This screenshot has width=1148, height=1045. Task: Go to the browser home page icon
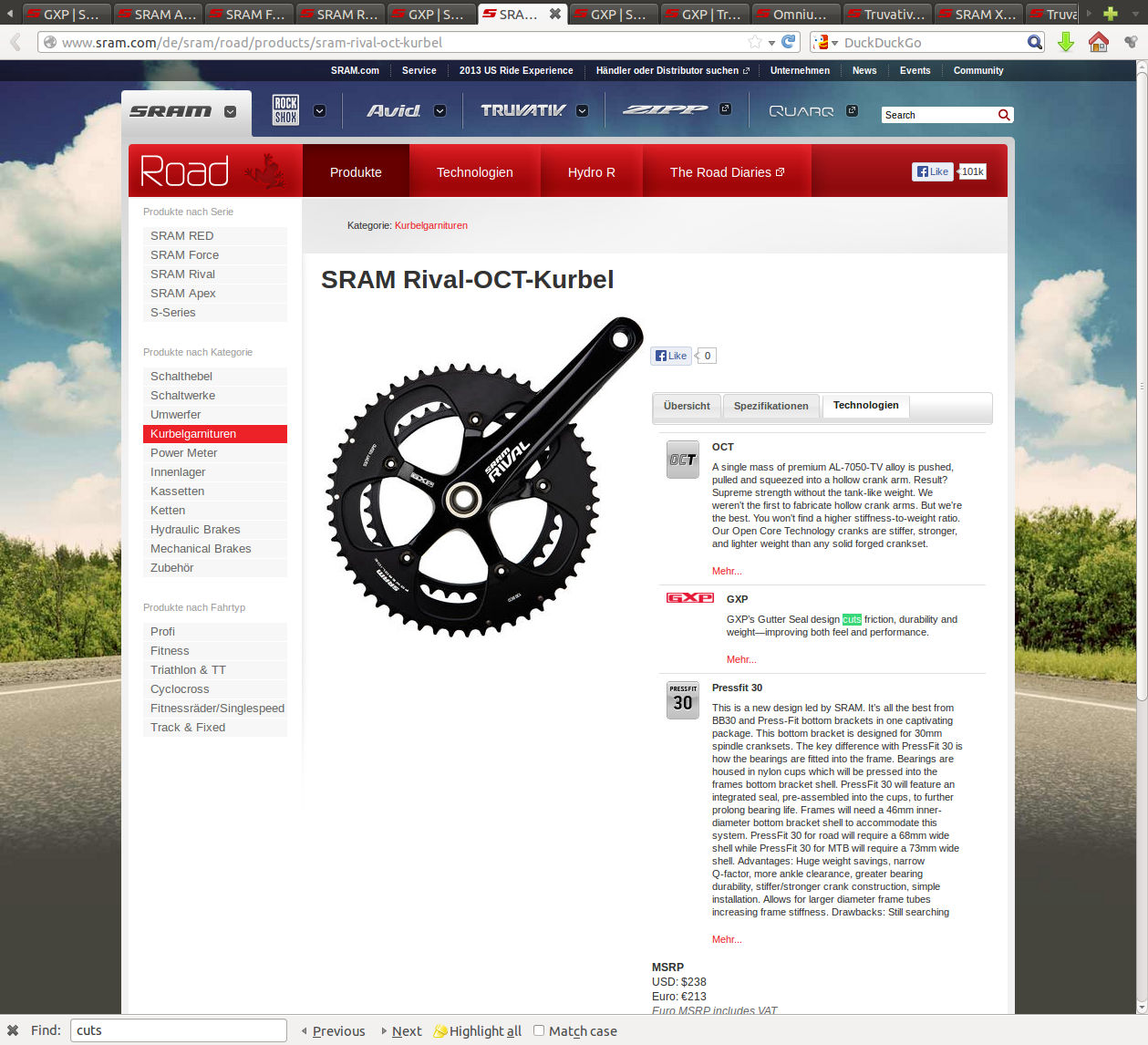pos(1098,42)
